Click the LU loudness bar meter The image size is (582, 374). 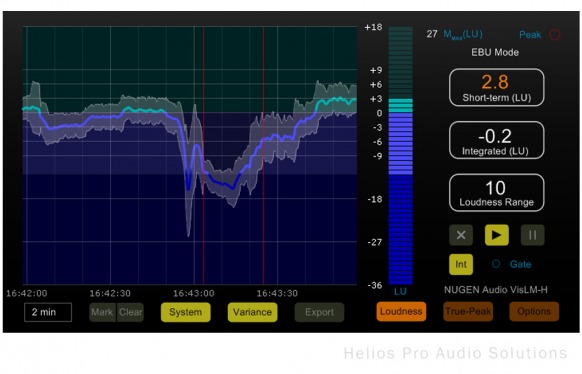pyautogui.click(x=400, y=155)
